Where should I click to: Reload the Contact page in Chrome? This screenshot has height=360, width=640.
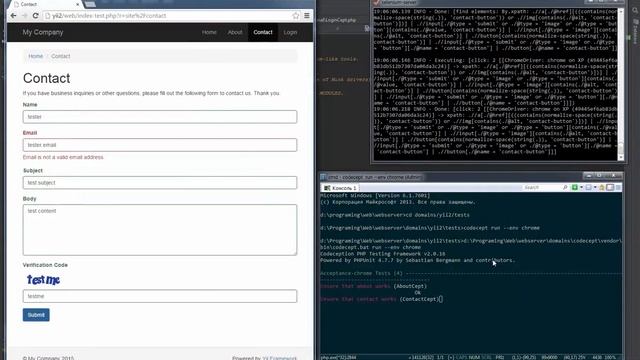[x=36, y=16]
